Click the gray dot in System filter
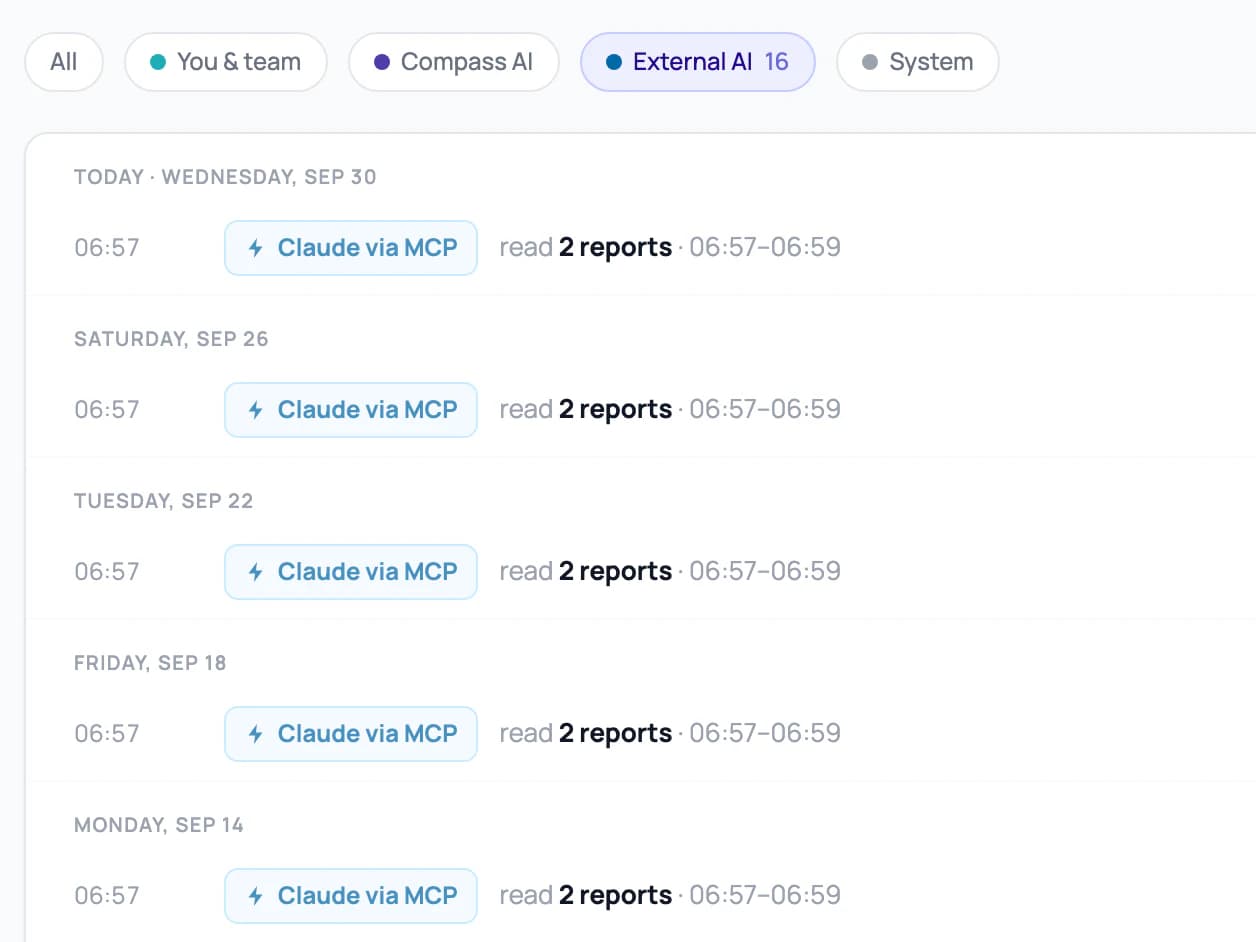Viewport: 1256px width, 942px height. [870, 62]
